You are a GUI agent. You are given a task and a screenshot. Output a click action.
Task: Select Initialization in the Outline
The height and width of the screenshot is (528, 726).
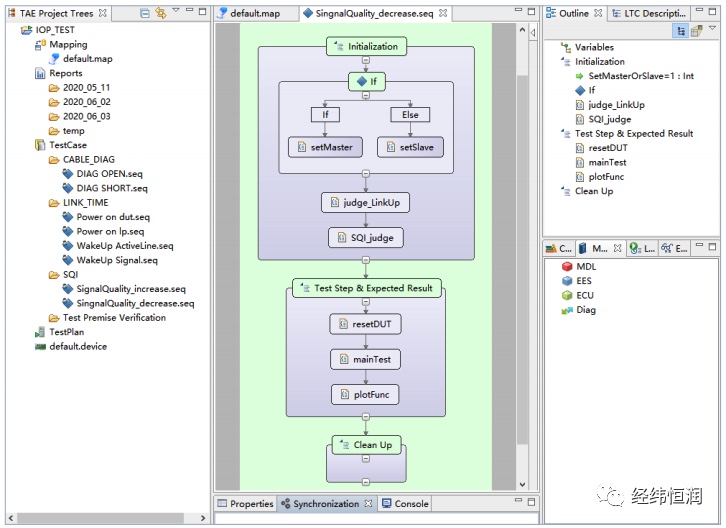coord(593,62)
